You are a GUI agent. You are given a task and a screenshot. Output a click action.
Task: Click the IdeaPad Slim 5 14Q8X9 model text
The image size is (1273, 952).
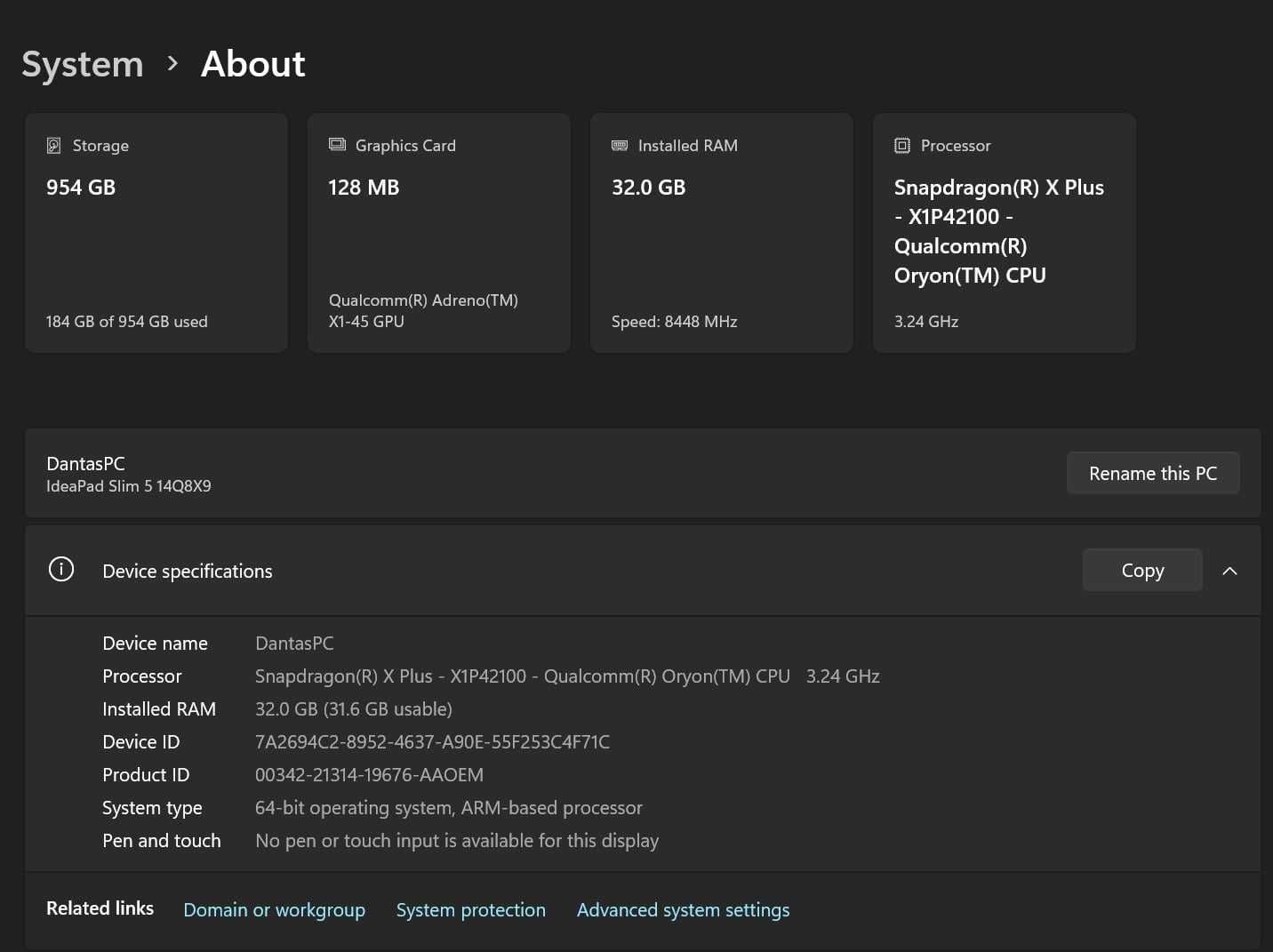[x=129, y=486]
